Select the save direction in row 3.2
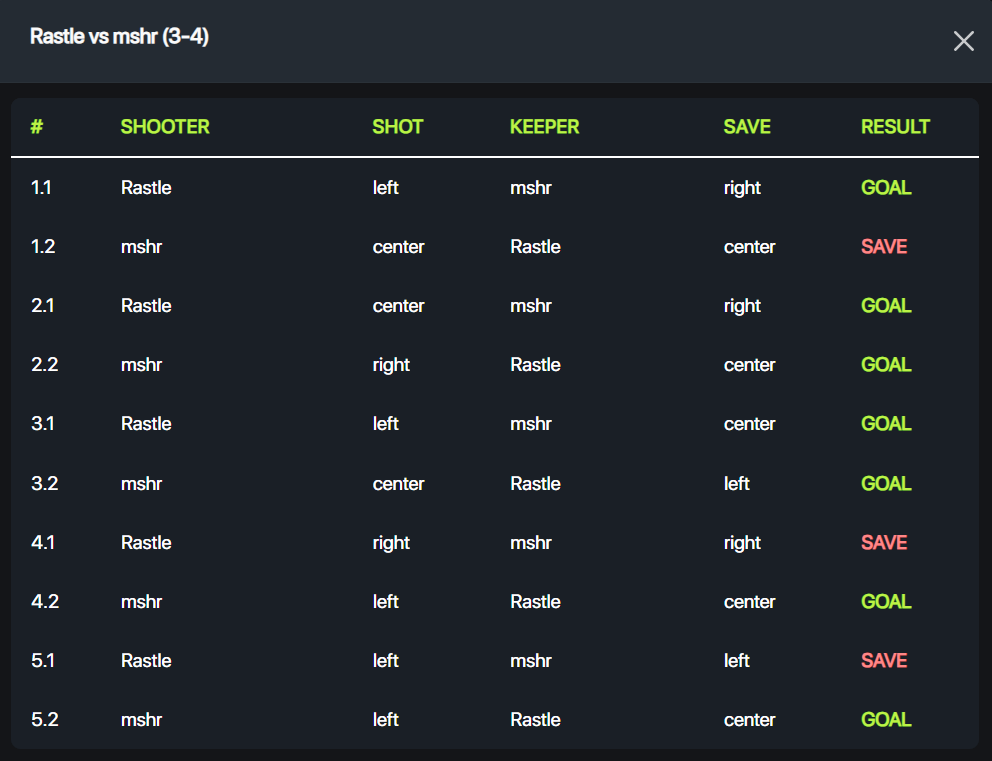This screenshot has height=761, width=992. 736,484
